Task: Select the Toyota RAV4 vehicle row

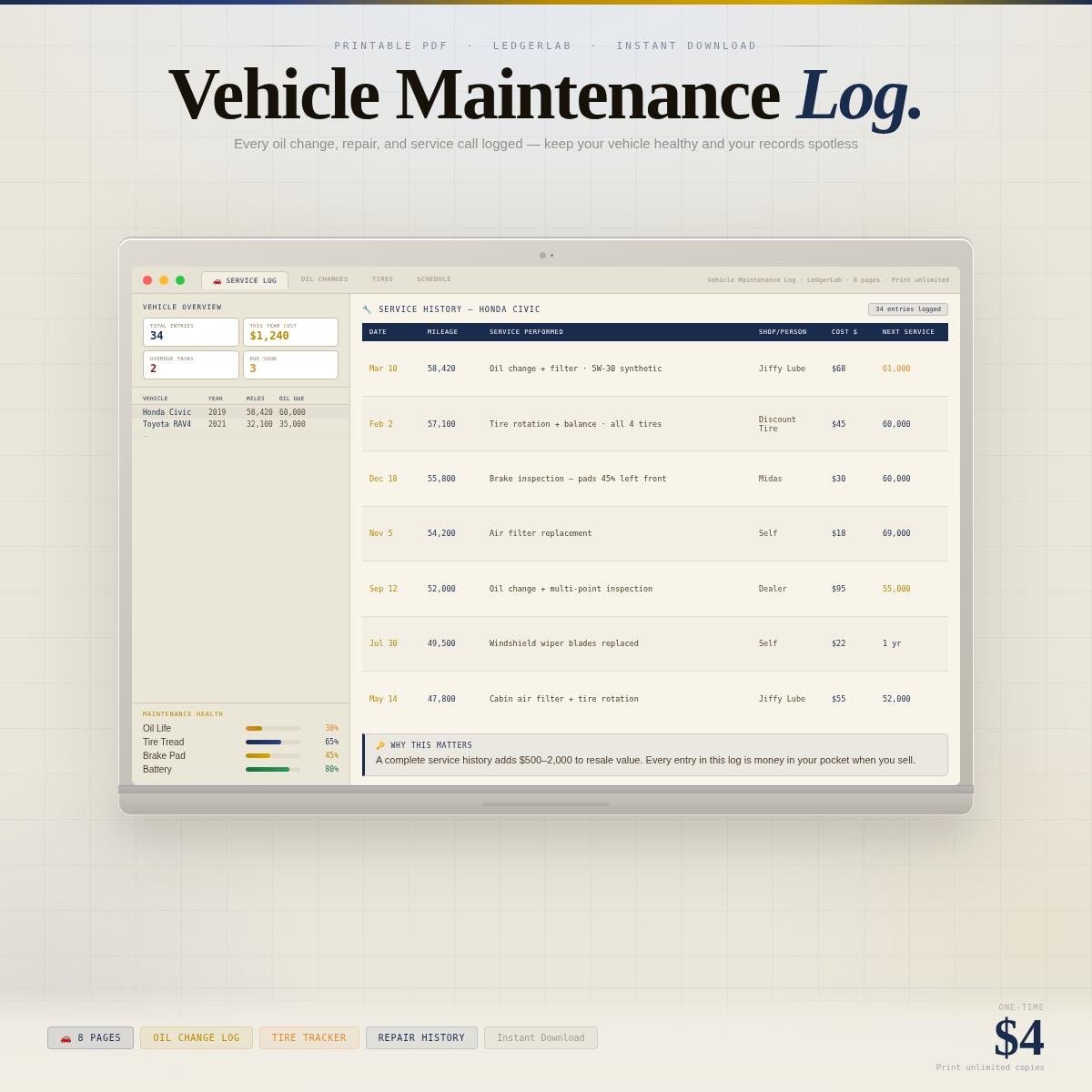Action: tap(240, 424)
